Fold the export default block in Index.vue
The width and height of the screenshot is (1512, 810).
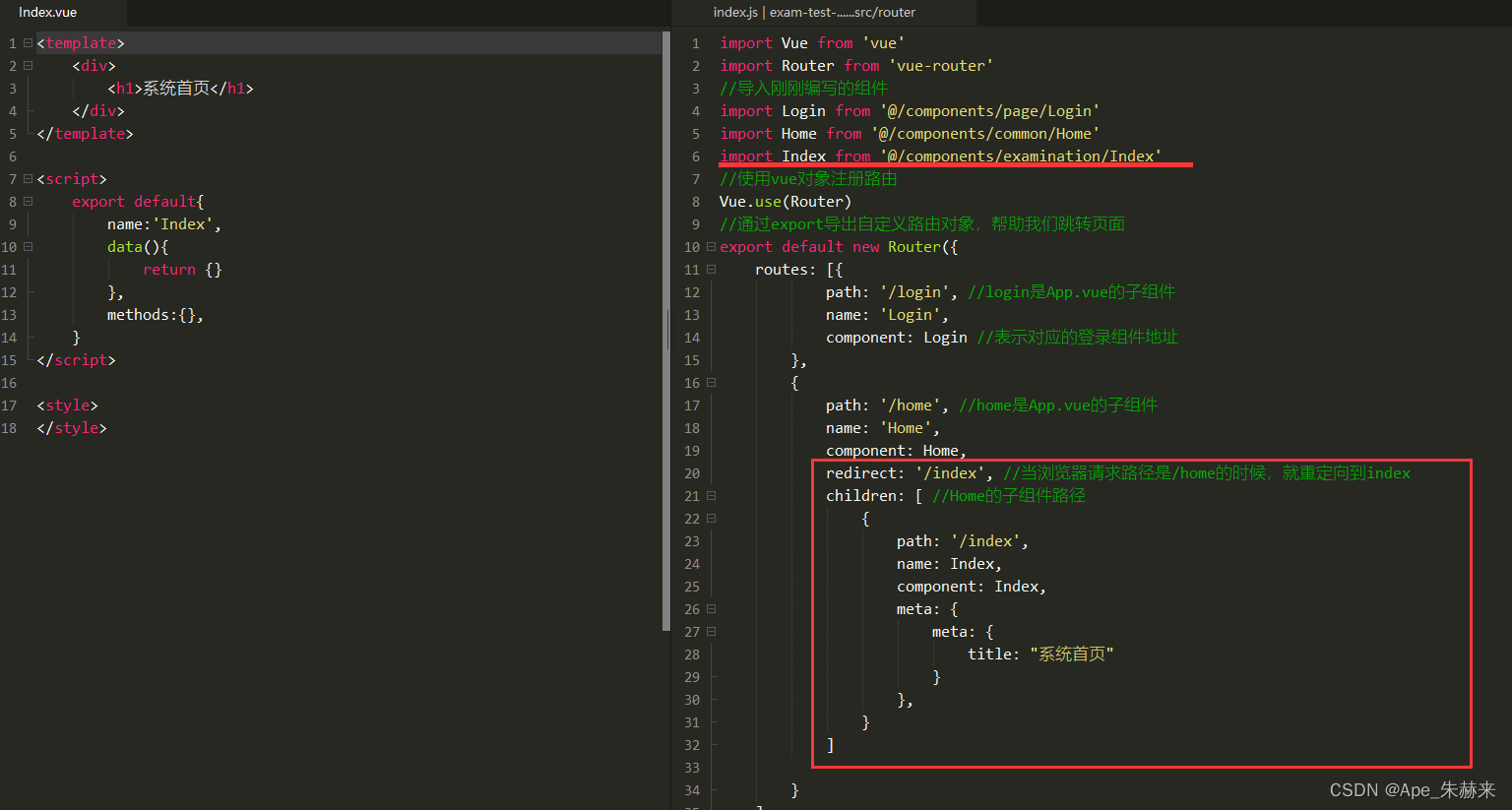28,202
